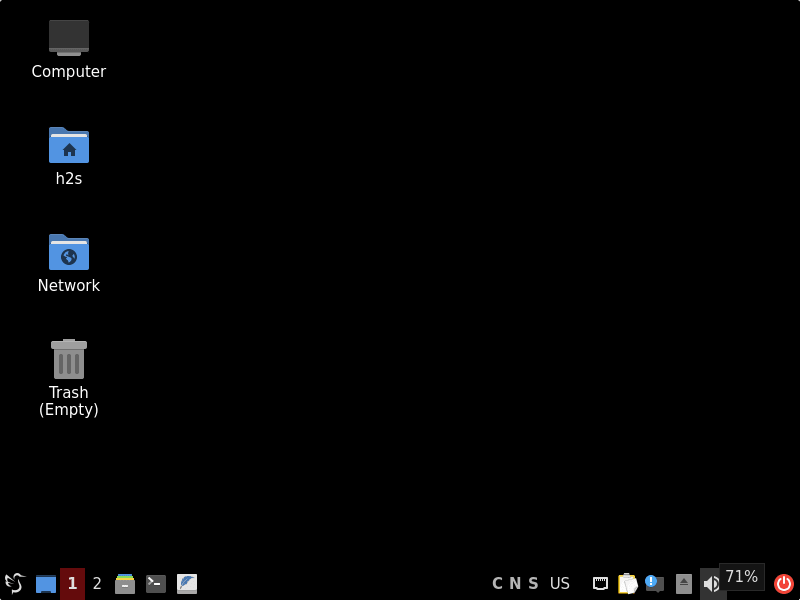Switch to workspace 2
Image resolution: width=800 pixels, height=600 pixels.
coord(96,583)
